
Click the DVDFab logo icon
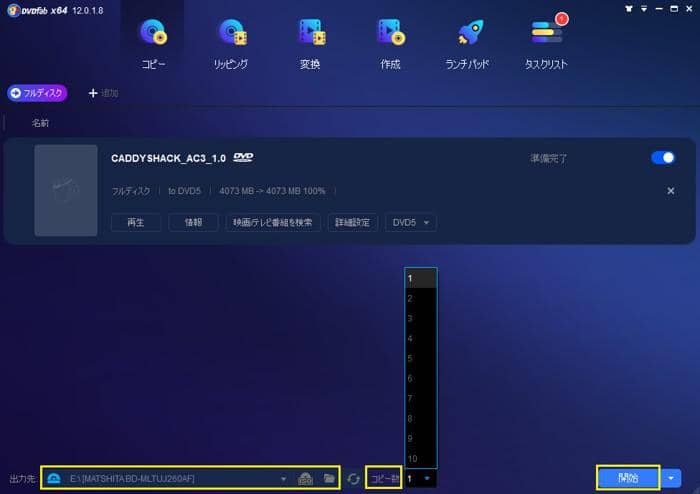[13, 10]
